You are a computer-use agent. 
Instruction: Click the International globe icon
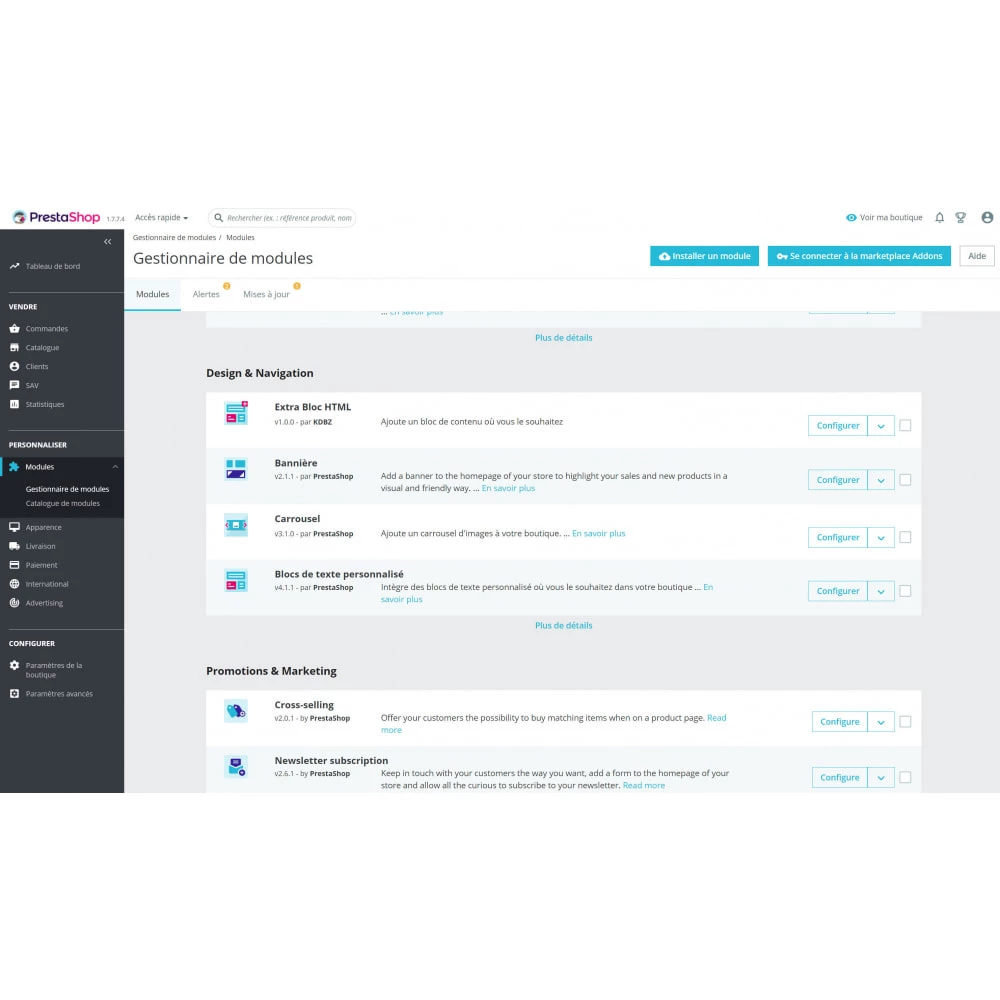15,584
